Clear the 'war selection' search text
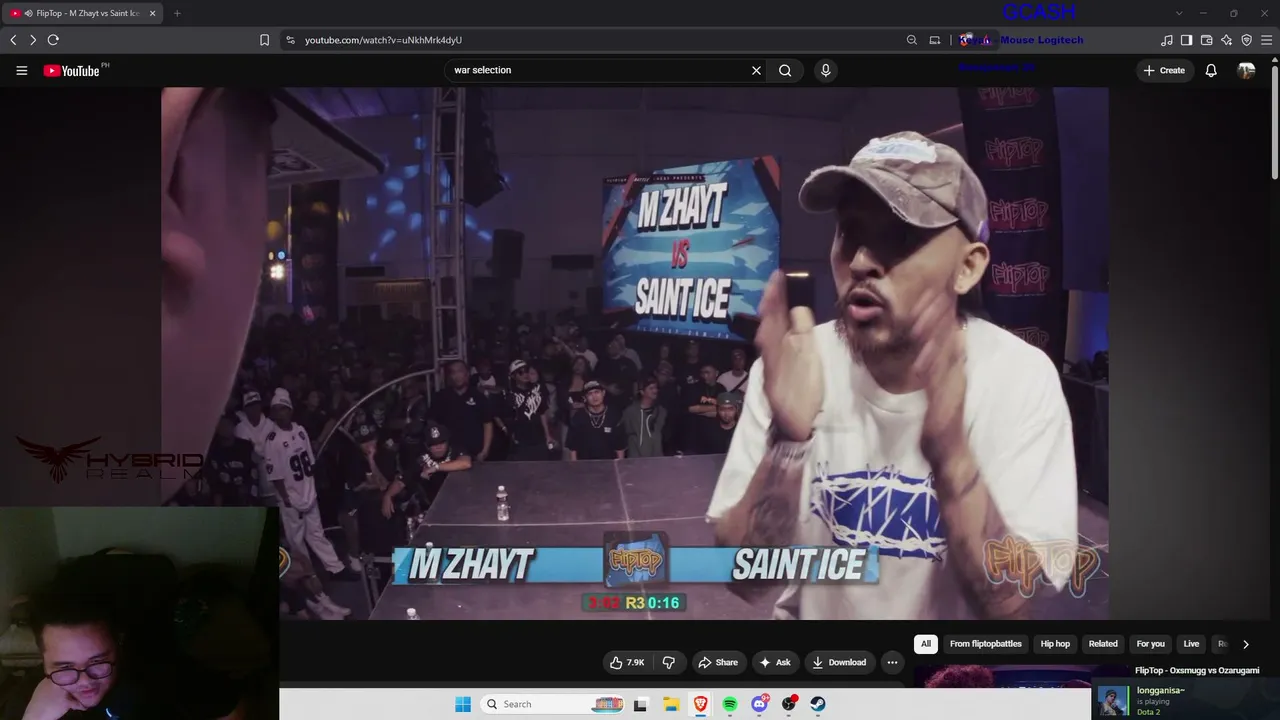Viewport: 1280px width, 720px height. click(756, 70)
